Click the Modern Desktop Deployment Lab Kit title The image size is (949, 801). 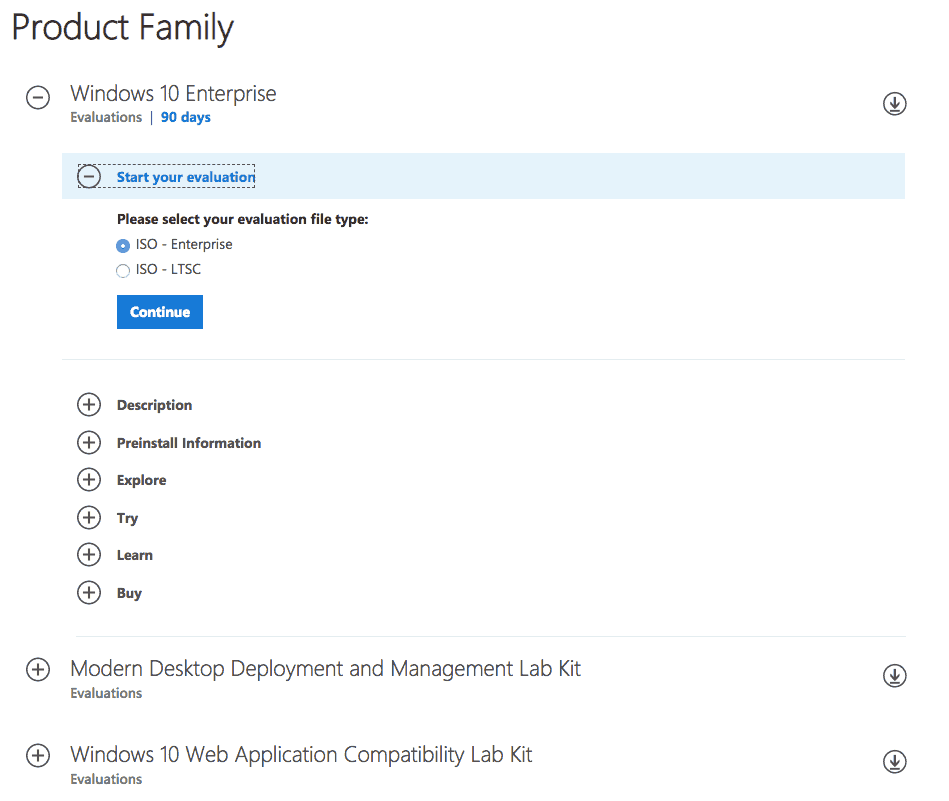click(326, 668)
